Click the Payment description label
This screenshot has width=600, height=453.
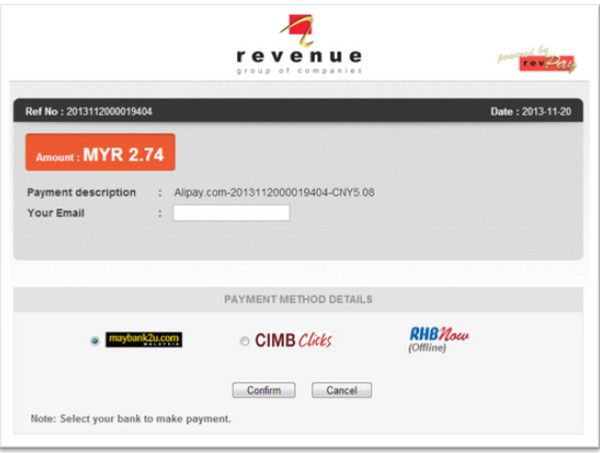click(82, 192)
